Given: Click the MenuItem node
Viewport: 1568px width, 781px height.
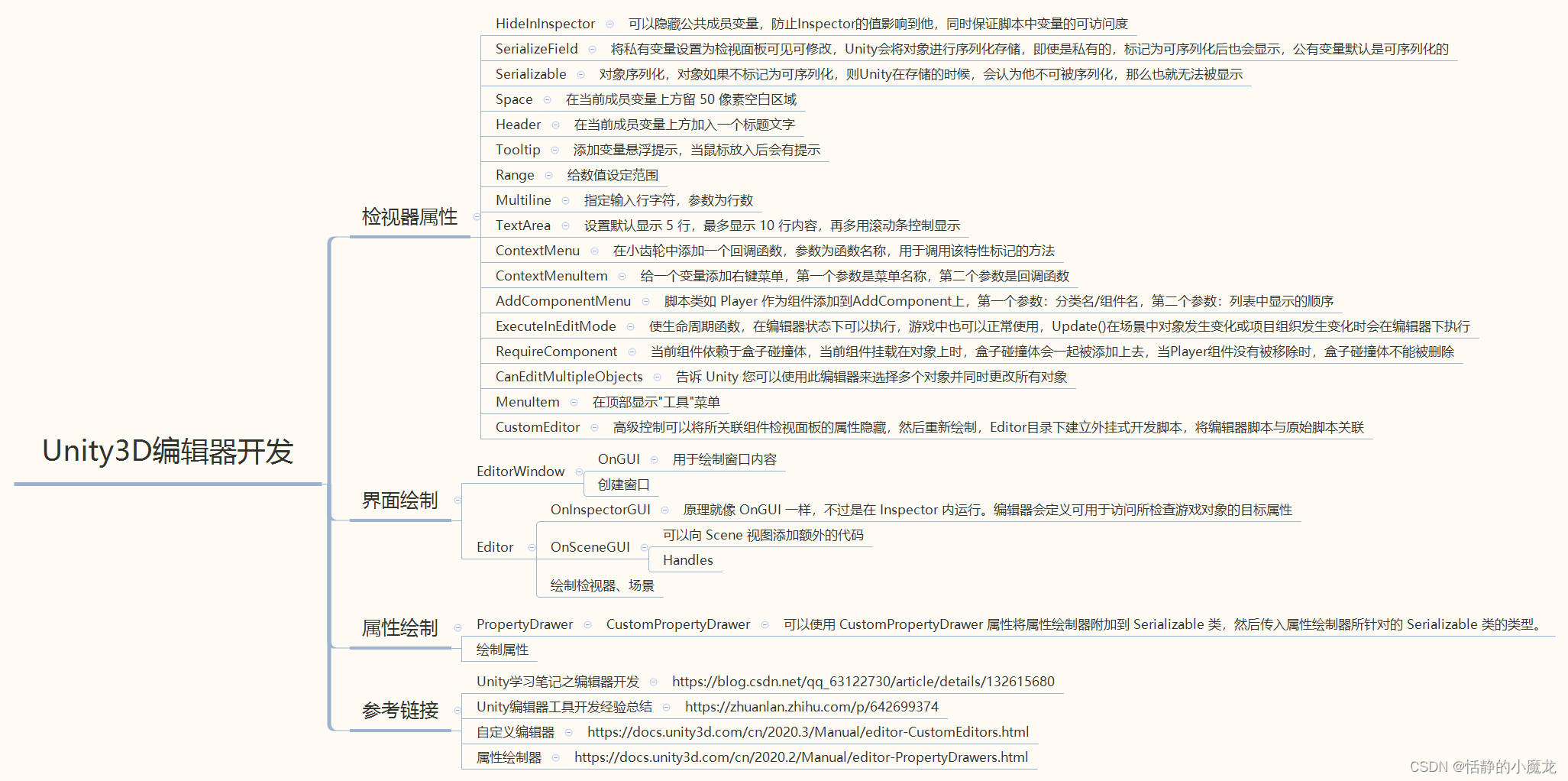Looking at the screenshot, I should tap(527, 402).
